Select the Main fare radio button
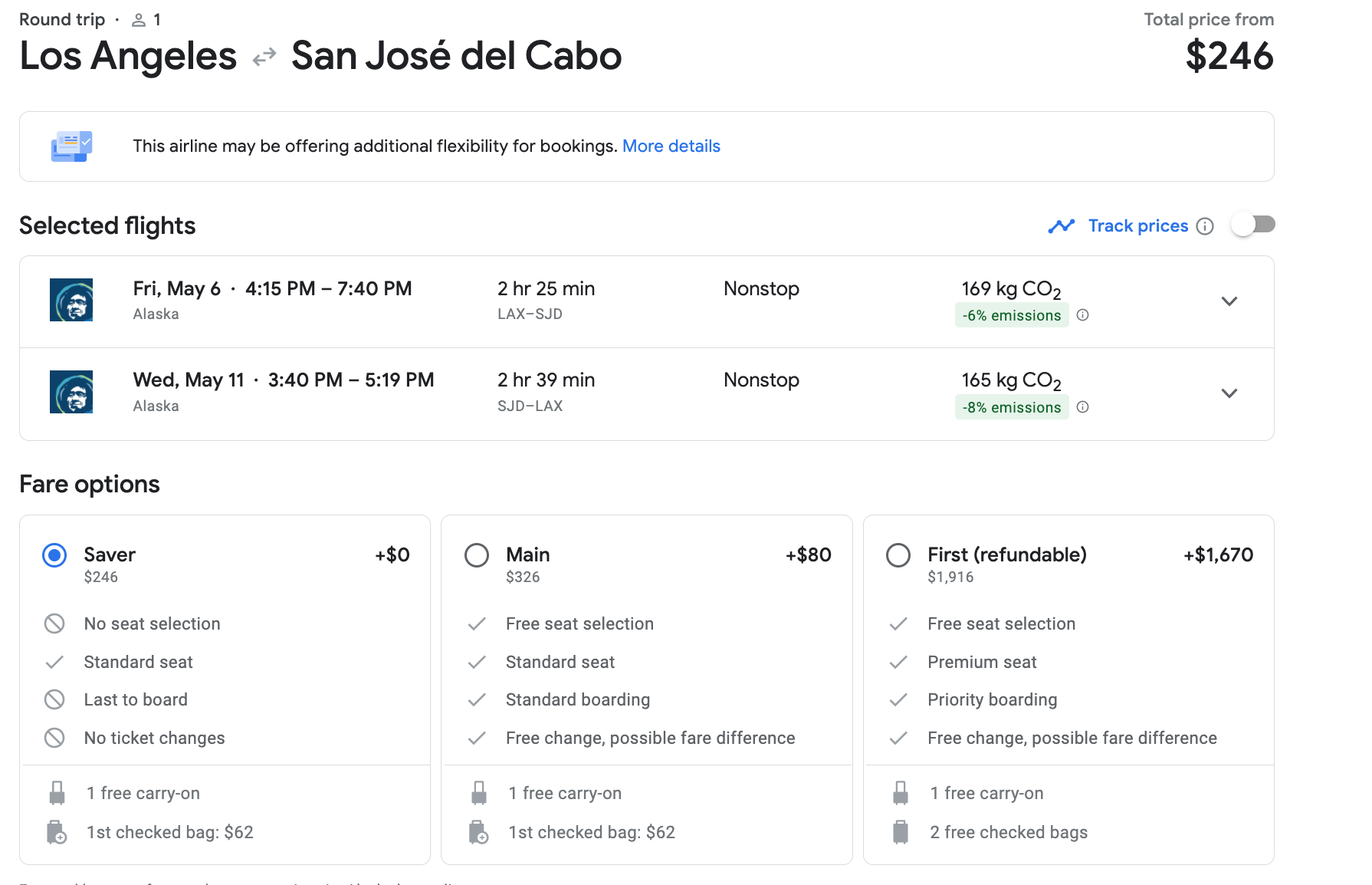Image resolution: width=1372 pixels, height=885 pixels. pos(477,555)
